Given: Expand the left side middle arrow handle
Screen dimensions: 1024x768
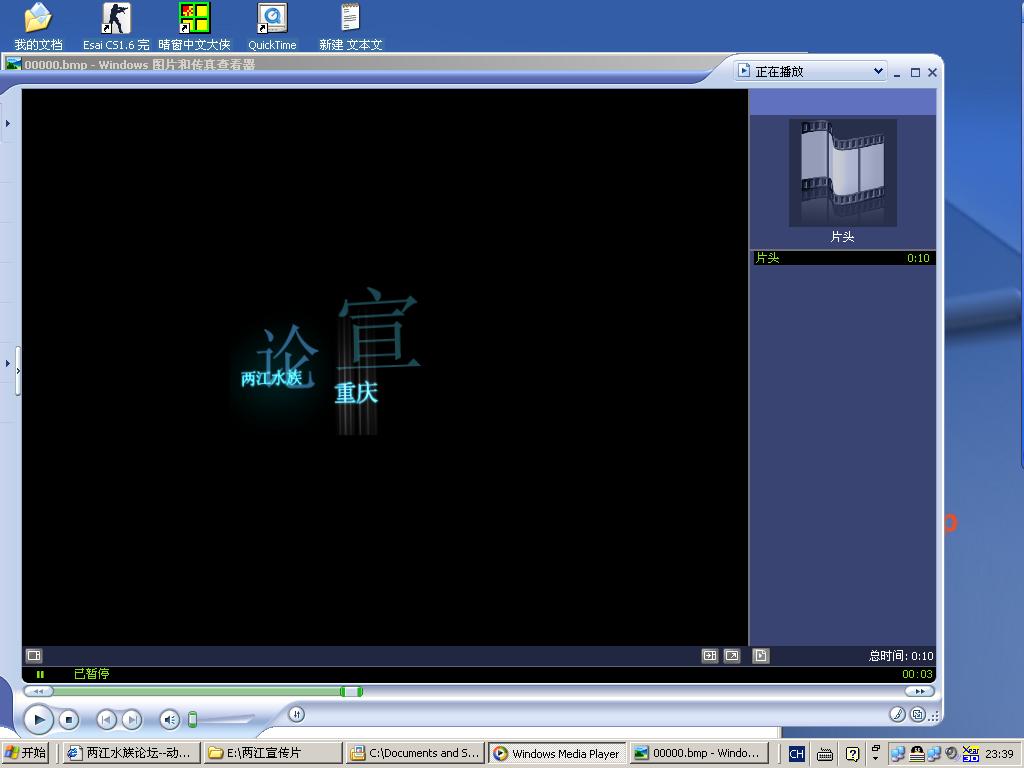Looking at the screenshot, I should tap(8, 363).
